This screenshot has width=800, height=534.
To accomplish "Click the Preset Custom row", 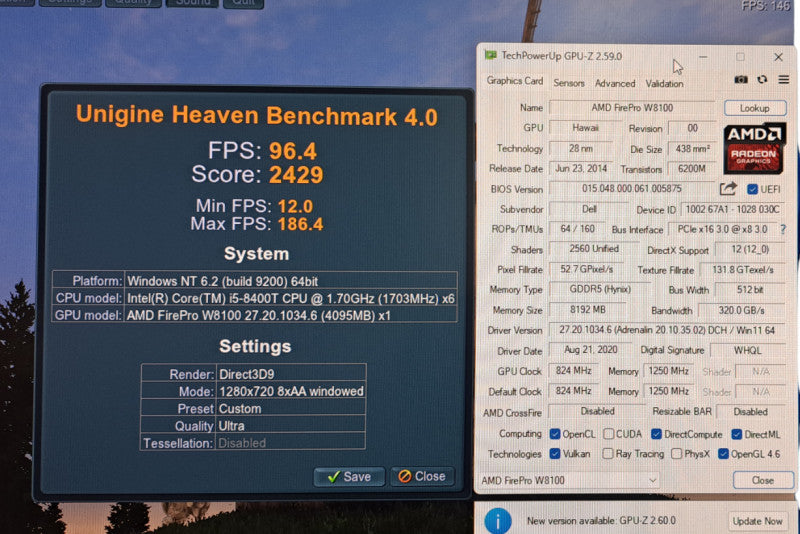I will coord(254,409).
